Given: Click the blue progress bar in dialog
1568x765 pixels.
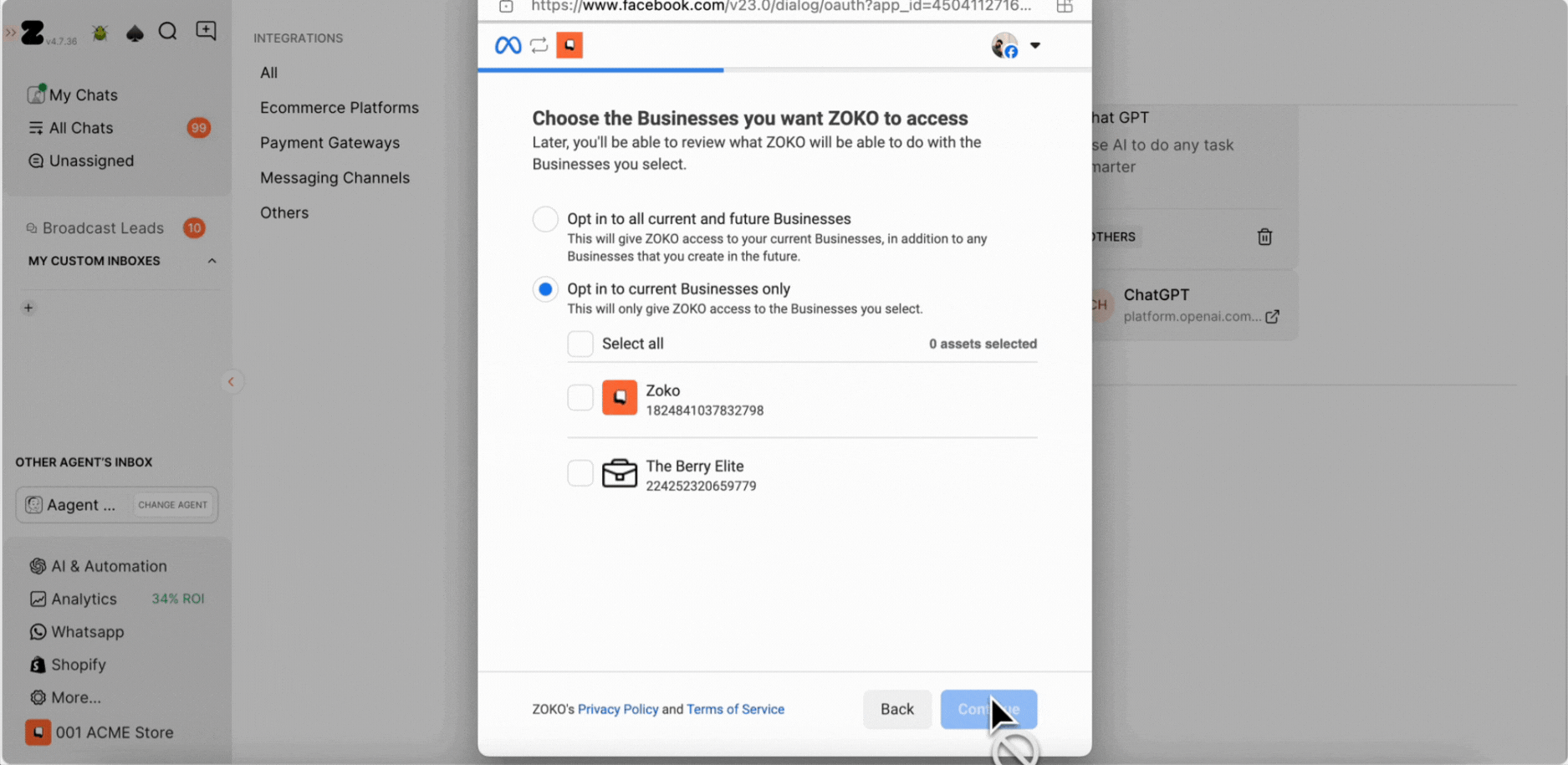Looking at the screenshot, I should tap(600, 70).
